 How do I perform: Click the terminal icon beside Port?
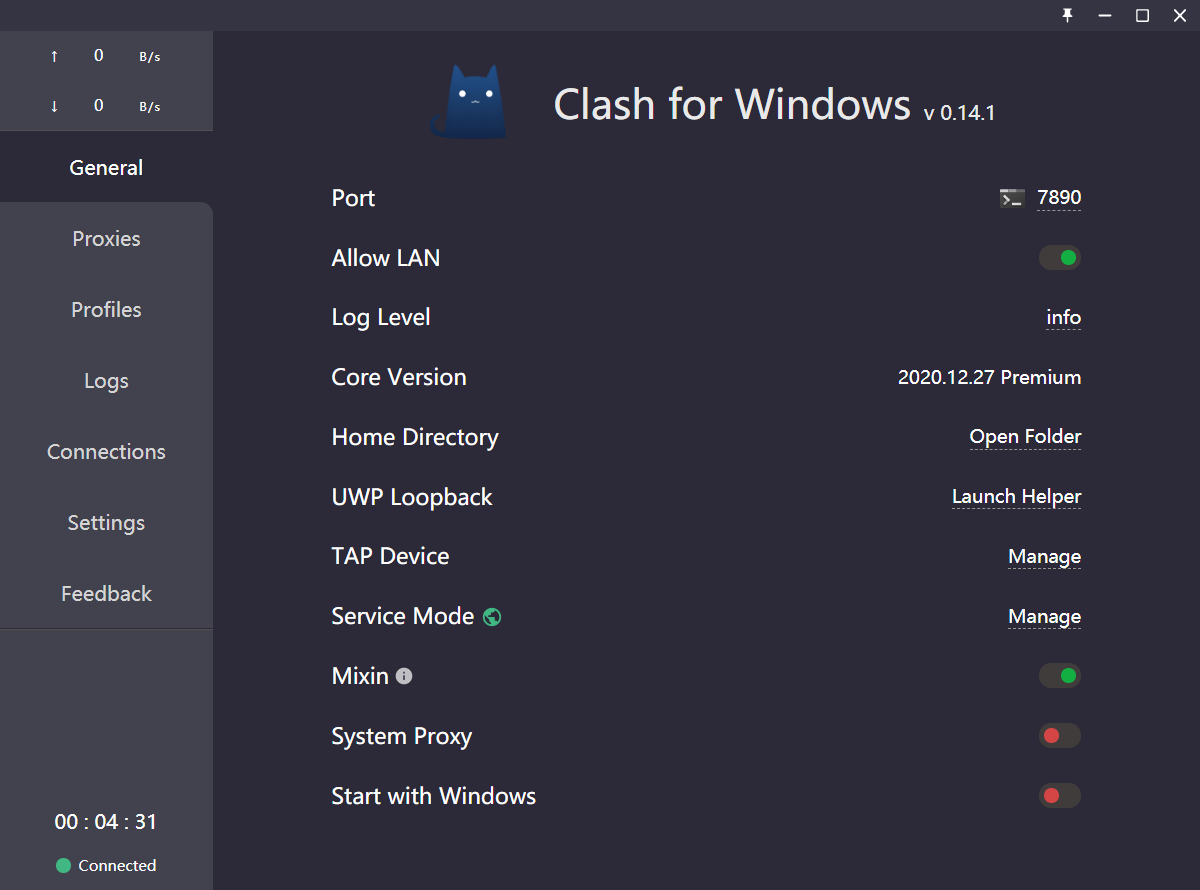click(1012, 198)
